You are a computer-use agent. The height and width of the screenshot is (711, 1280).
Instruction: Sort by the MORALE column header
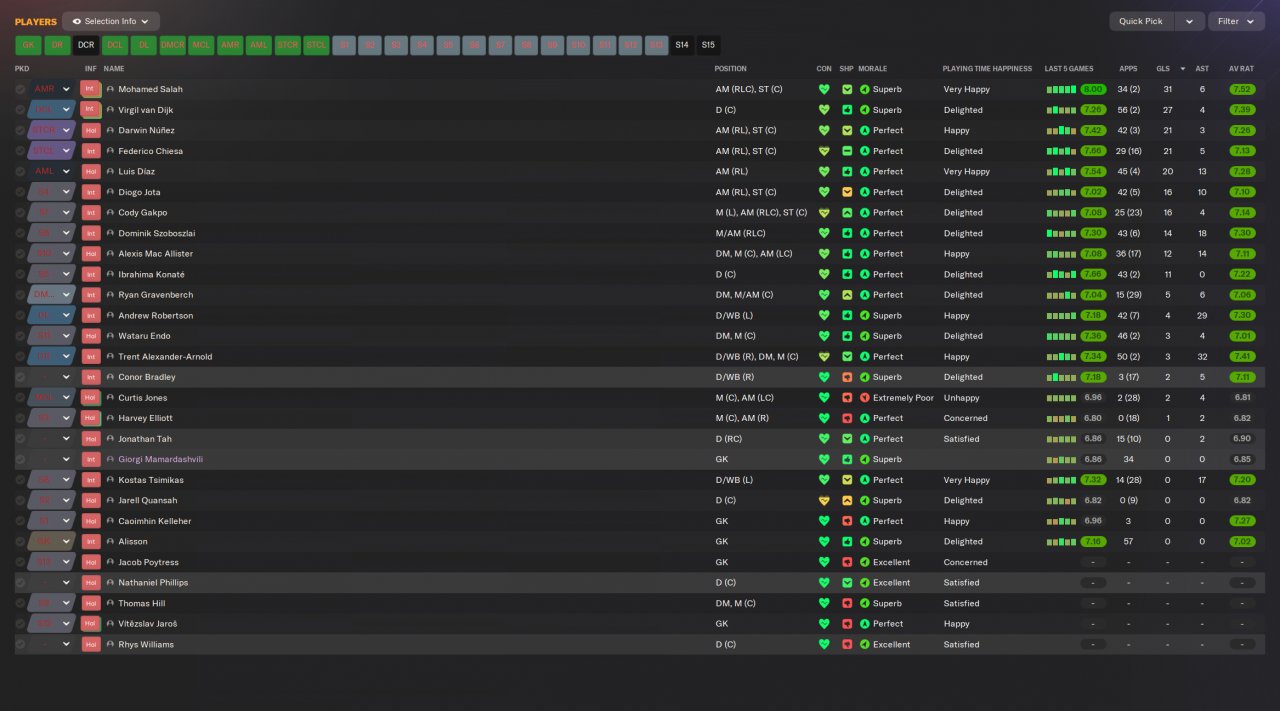click(x=872, y=69)
